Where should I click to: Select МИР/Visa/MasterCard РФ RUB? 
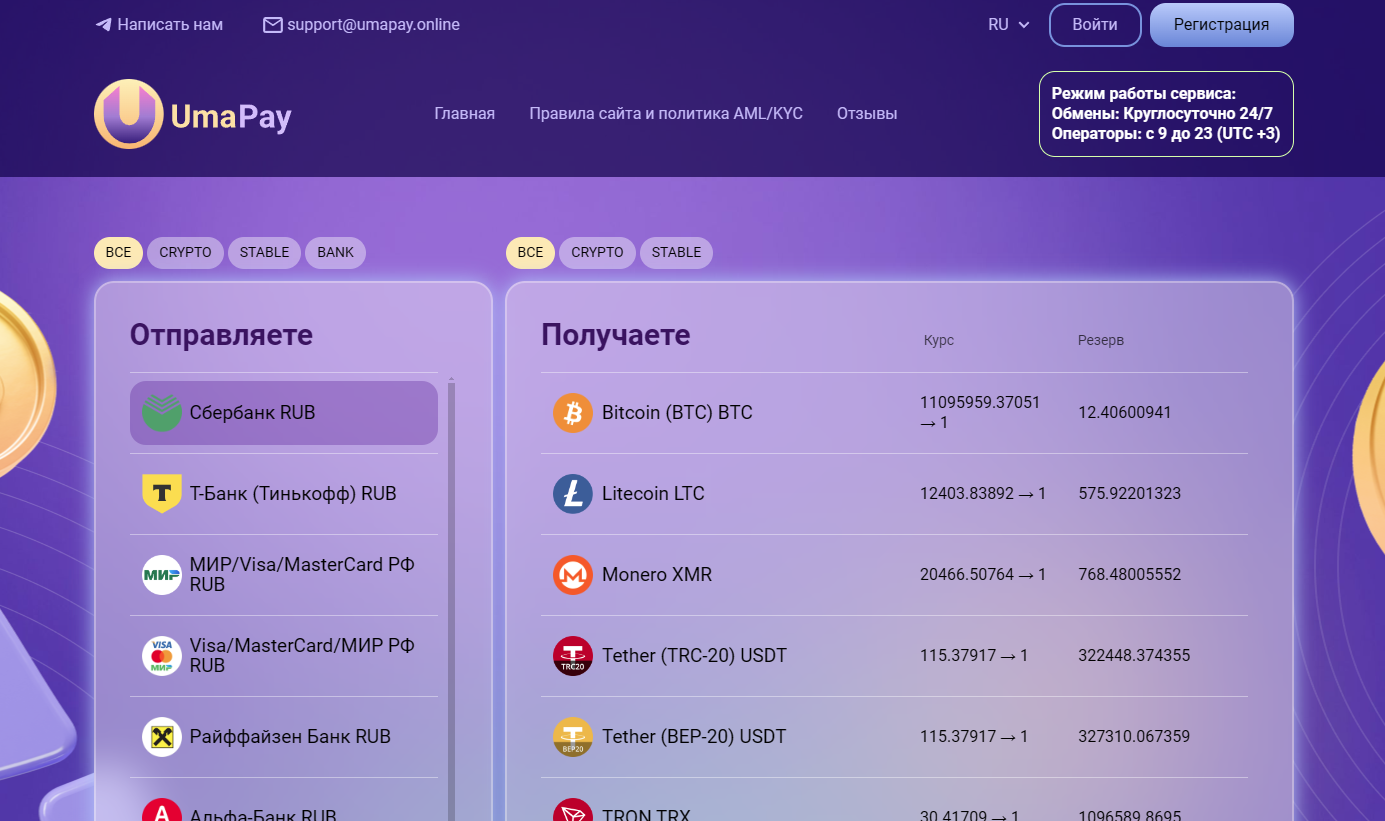pos(284,575)
